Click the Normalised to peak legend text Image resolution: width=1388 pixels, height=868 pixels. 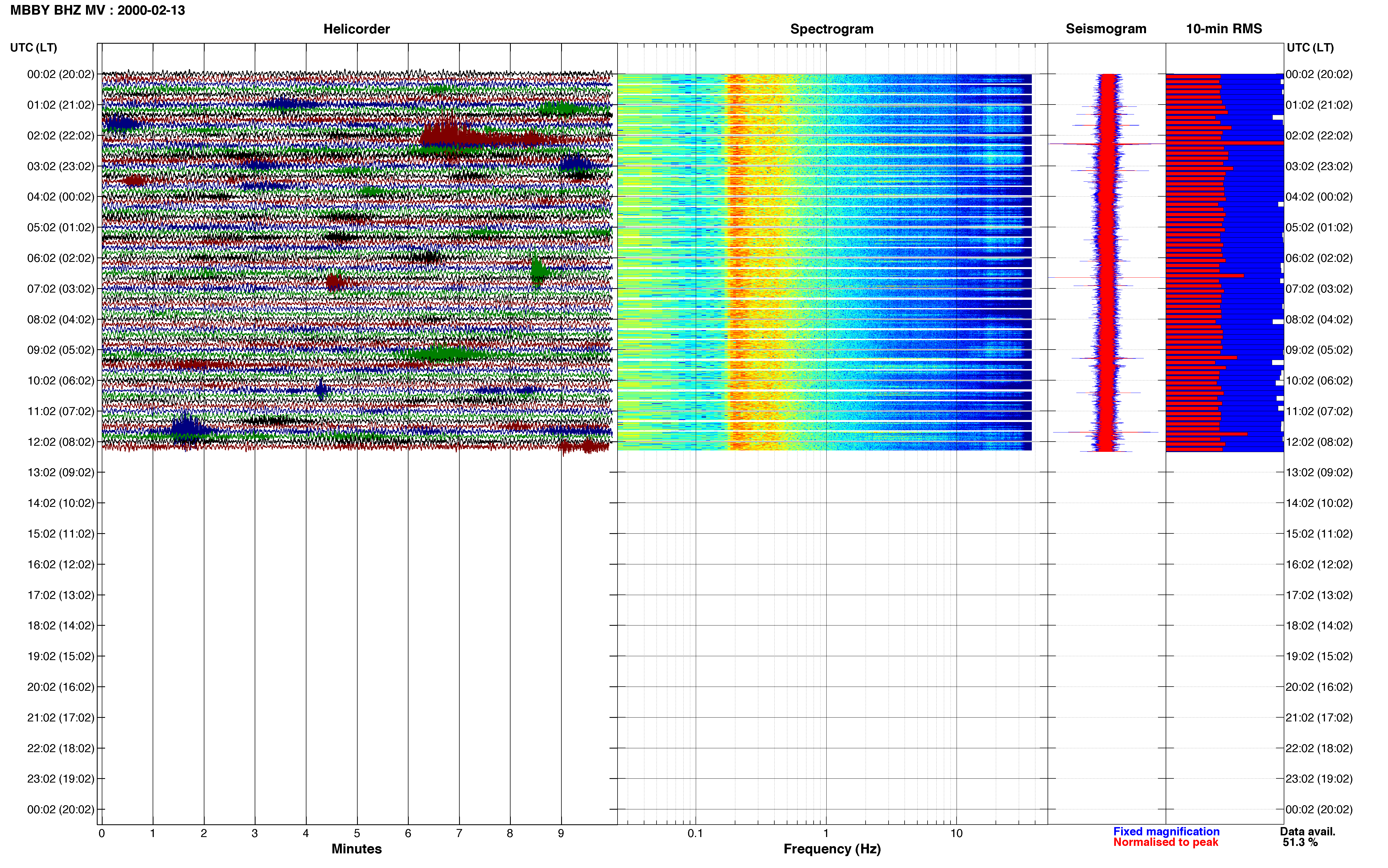1165,842
